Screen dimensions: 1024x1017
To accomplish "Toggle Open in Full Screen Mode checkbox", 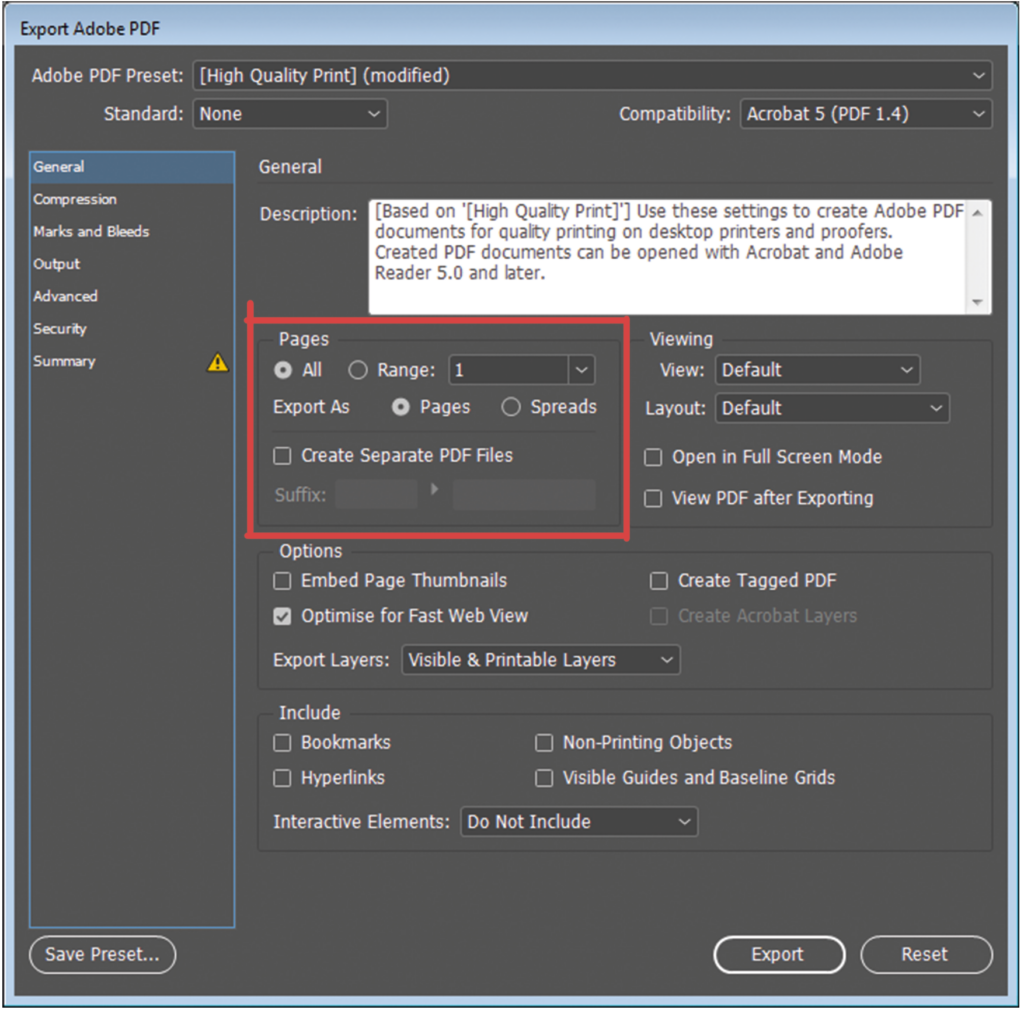I will (653, 457).
